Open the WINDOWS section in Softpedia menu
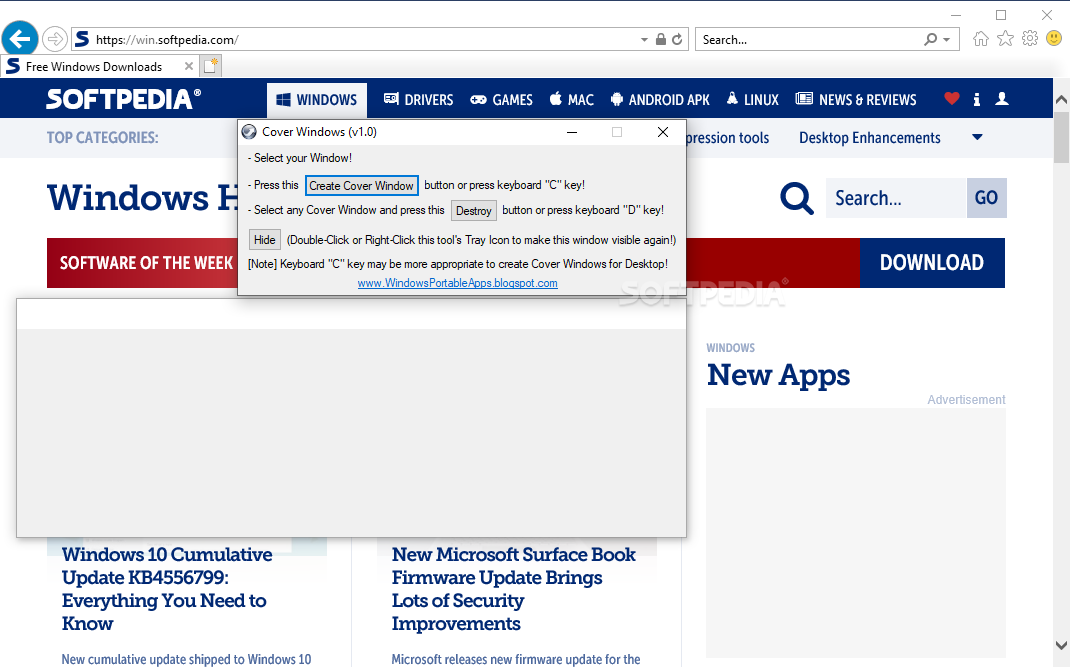The height and width of the screenshot is (667, 1070). (317, 100)
